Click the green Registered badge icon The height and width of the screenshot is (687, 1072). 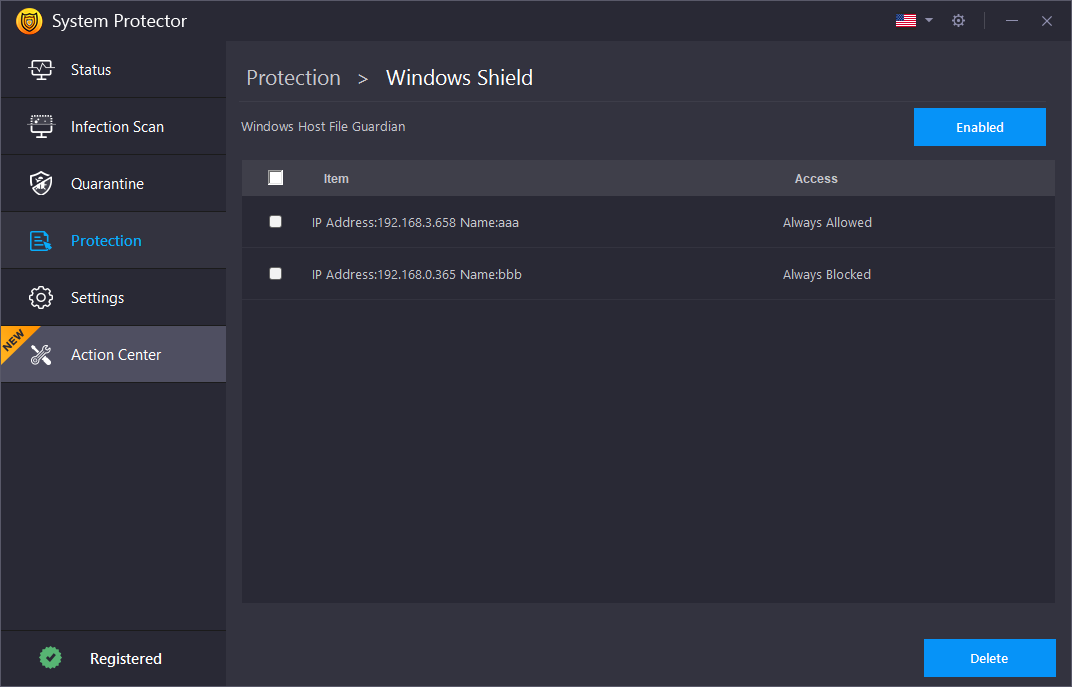tap(50, 658)
